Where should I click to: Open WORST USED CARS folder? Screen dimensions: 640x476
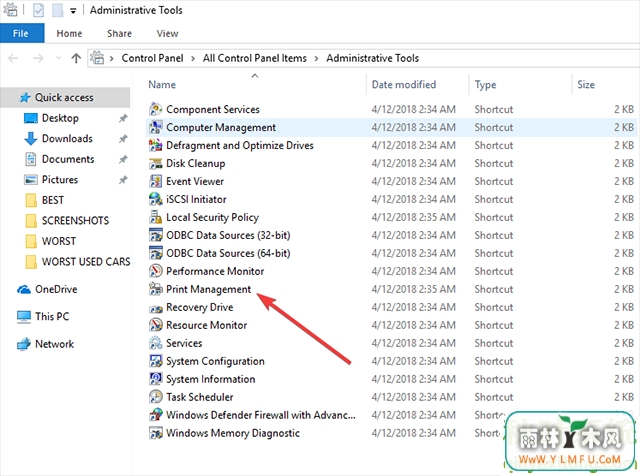(x=86, y=261)
